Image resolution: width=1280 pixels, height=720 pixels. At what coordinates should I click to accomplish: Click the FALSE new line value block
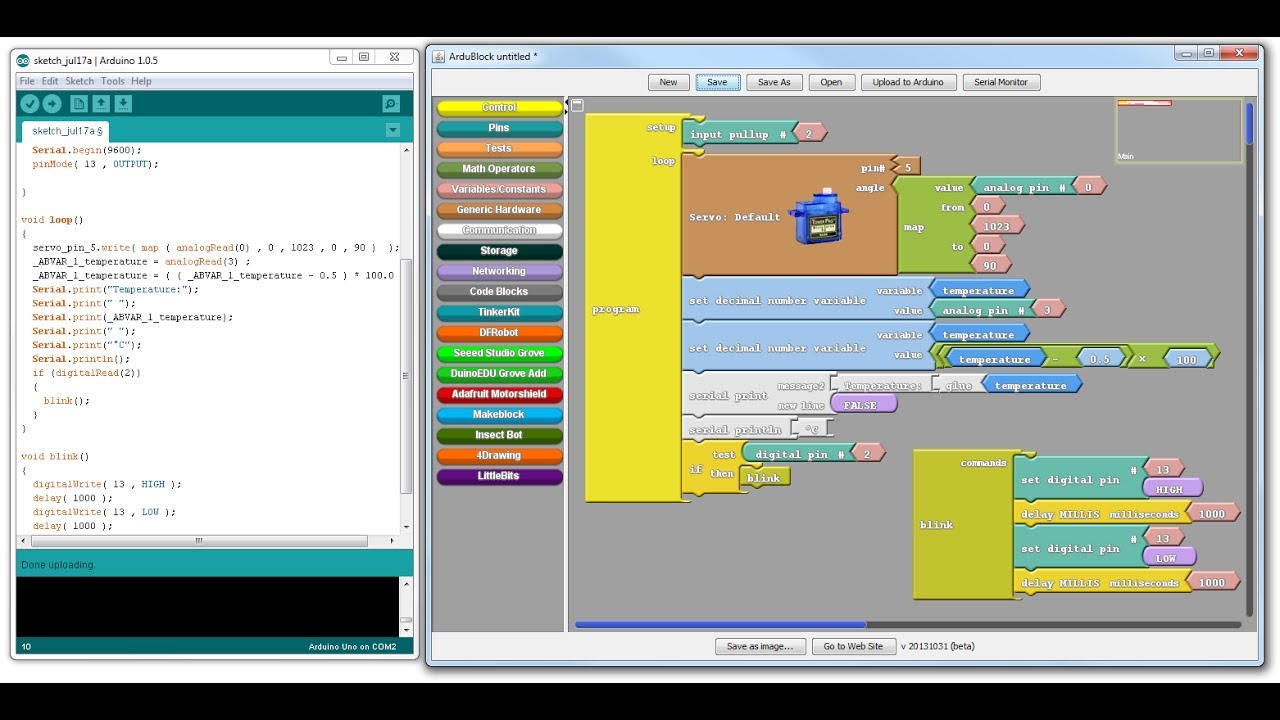point(862,405)
